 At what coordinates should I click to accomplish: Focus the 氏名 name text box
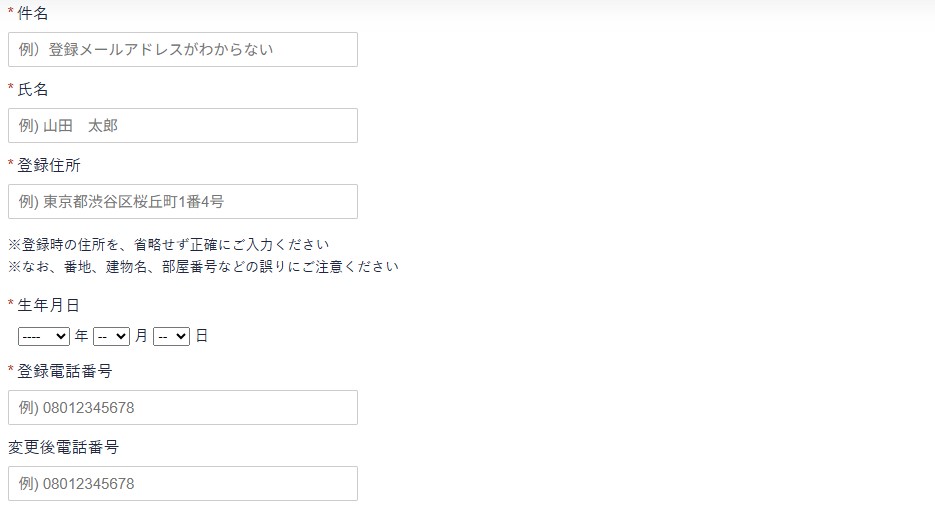(x=182, y=125)
